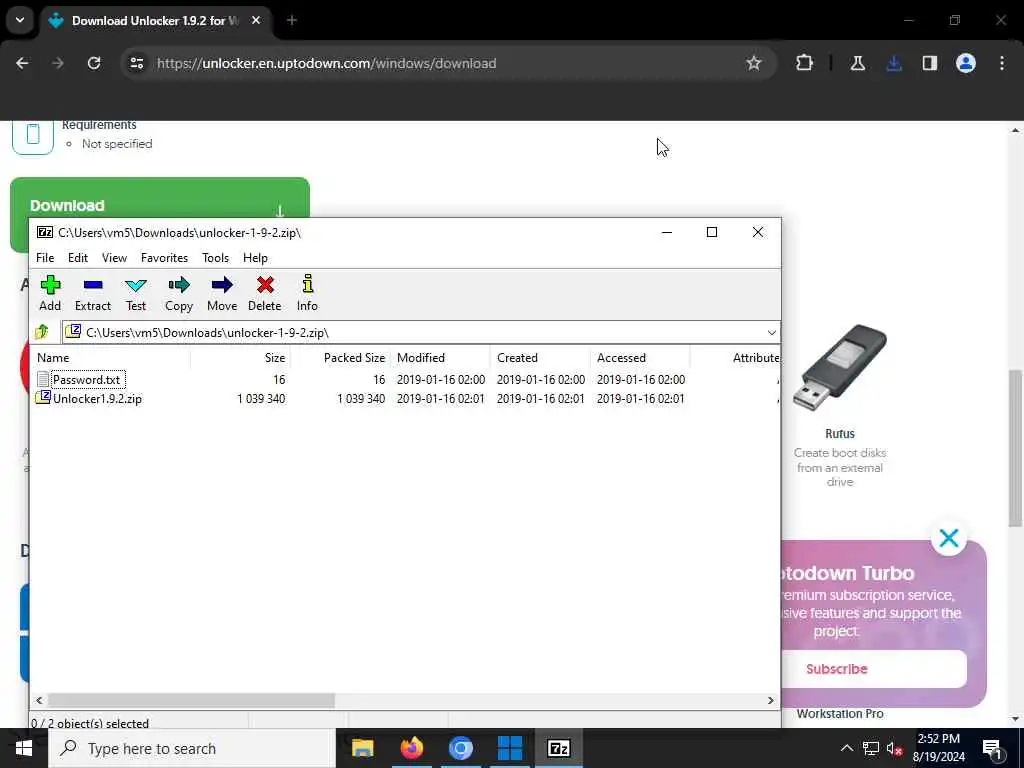Open File Explorer from taskbar
The image size is (1024, 768).
[362, 748]
